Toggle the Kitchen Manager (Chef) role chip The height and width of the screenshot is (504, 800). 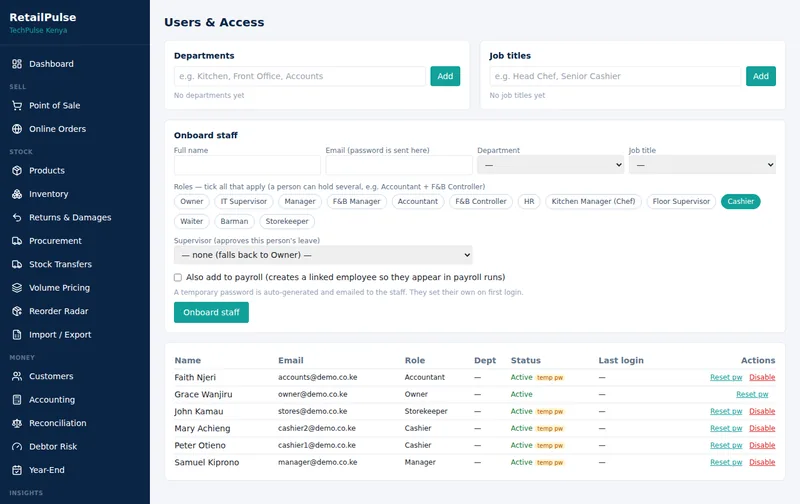click(x=593, y=201)
